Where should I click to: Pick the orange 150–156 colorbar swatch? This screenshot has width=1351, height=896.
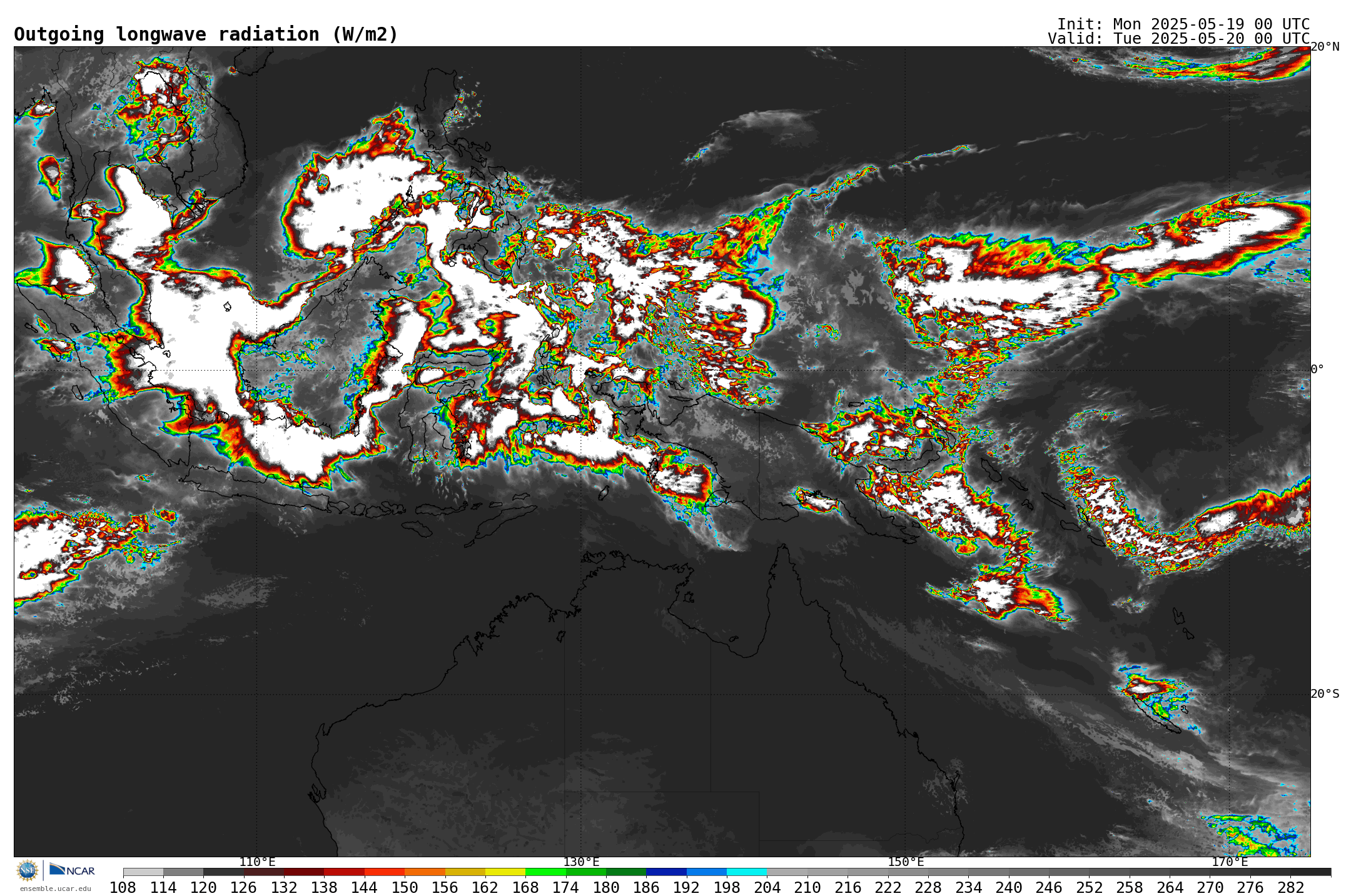click(425, 872)
